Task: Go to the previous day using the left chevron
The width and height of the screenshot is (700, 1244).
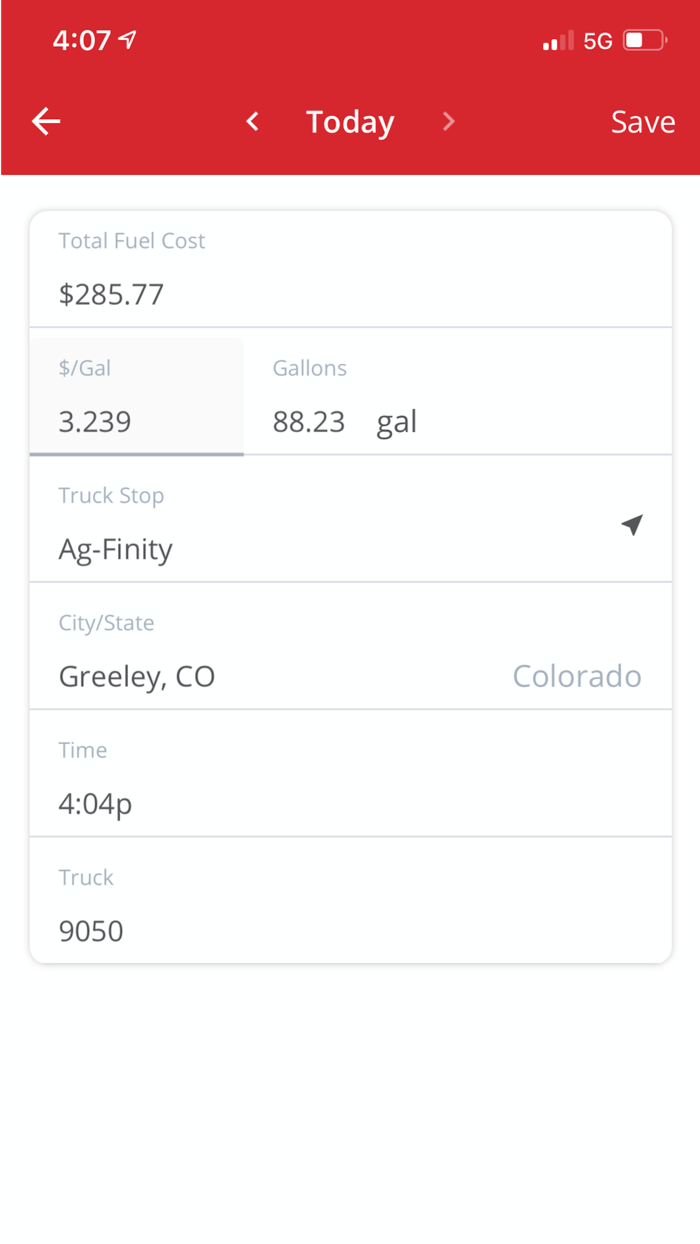Action: pos(252,121)
